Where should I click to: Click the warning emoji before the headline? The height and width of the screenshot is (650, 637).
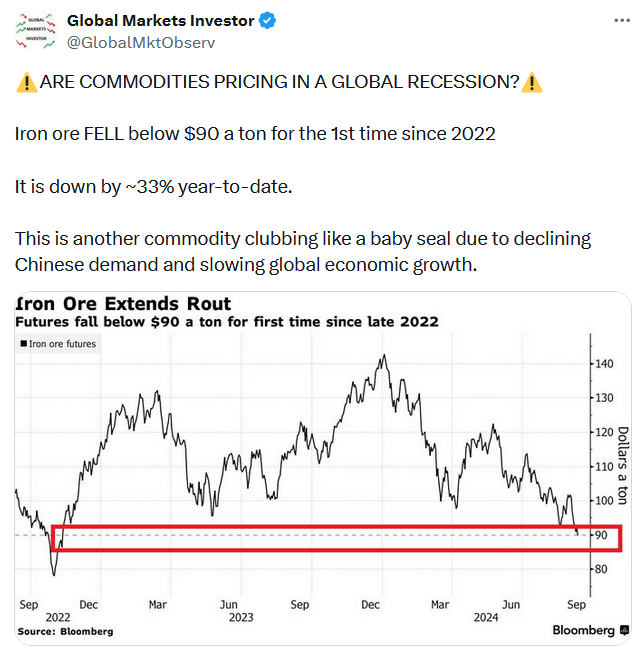pos(26,83)
